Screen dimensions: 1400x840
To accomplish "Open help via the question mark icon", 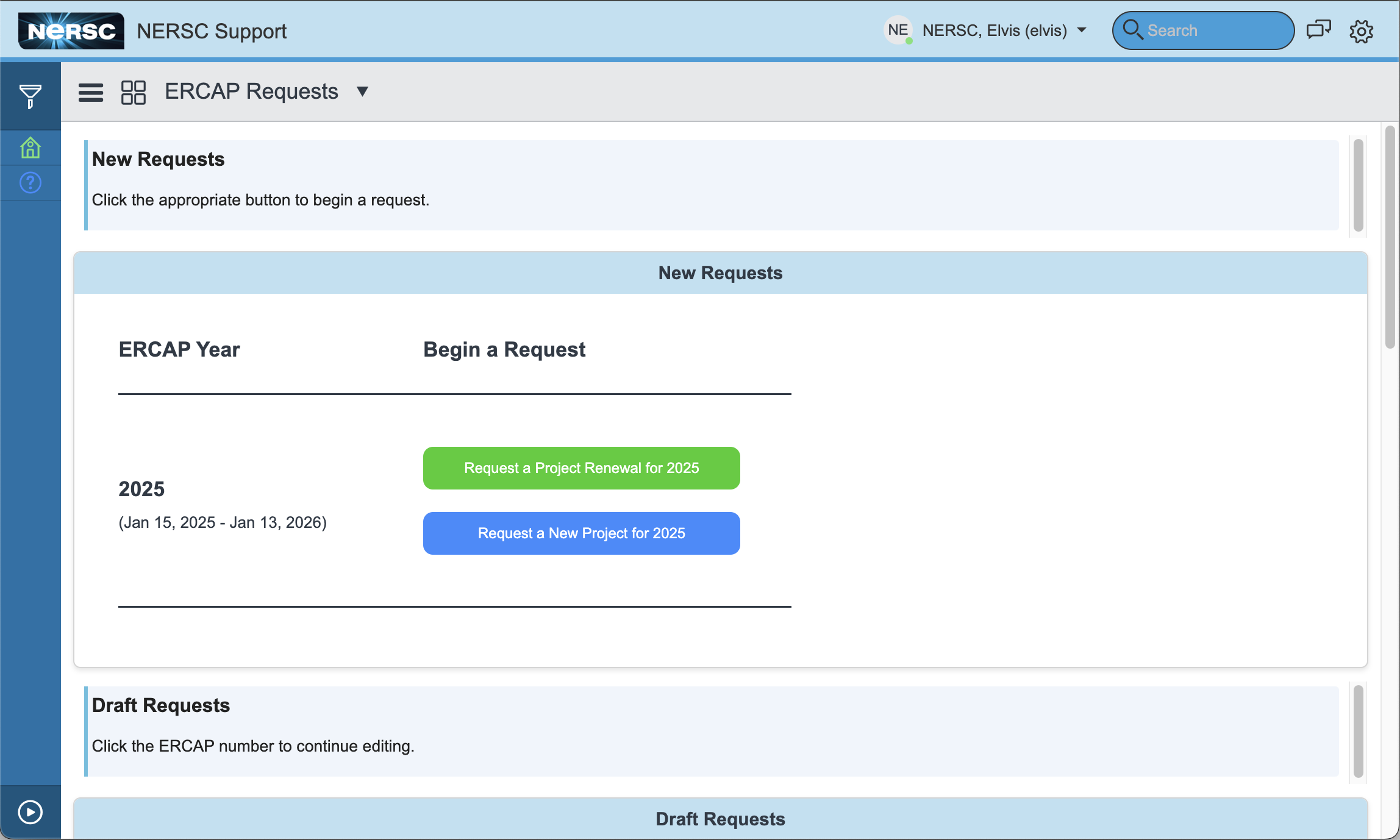I will pos(29,182).
